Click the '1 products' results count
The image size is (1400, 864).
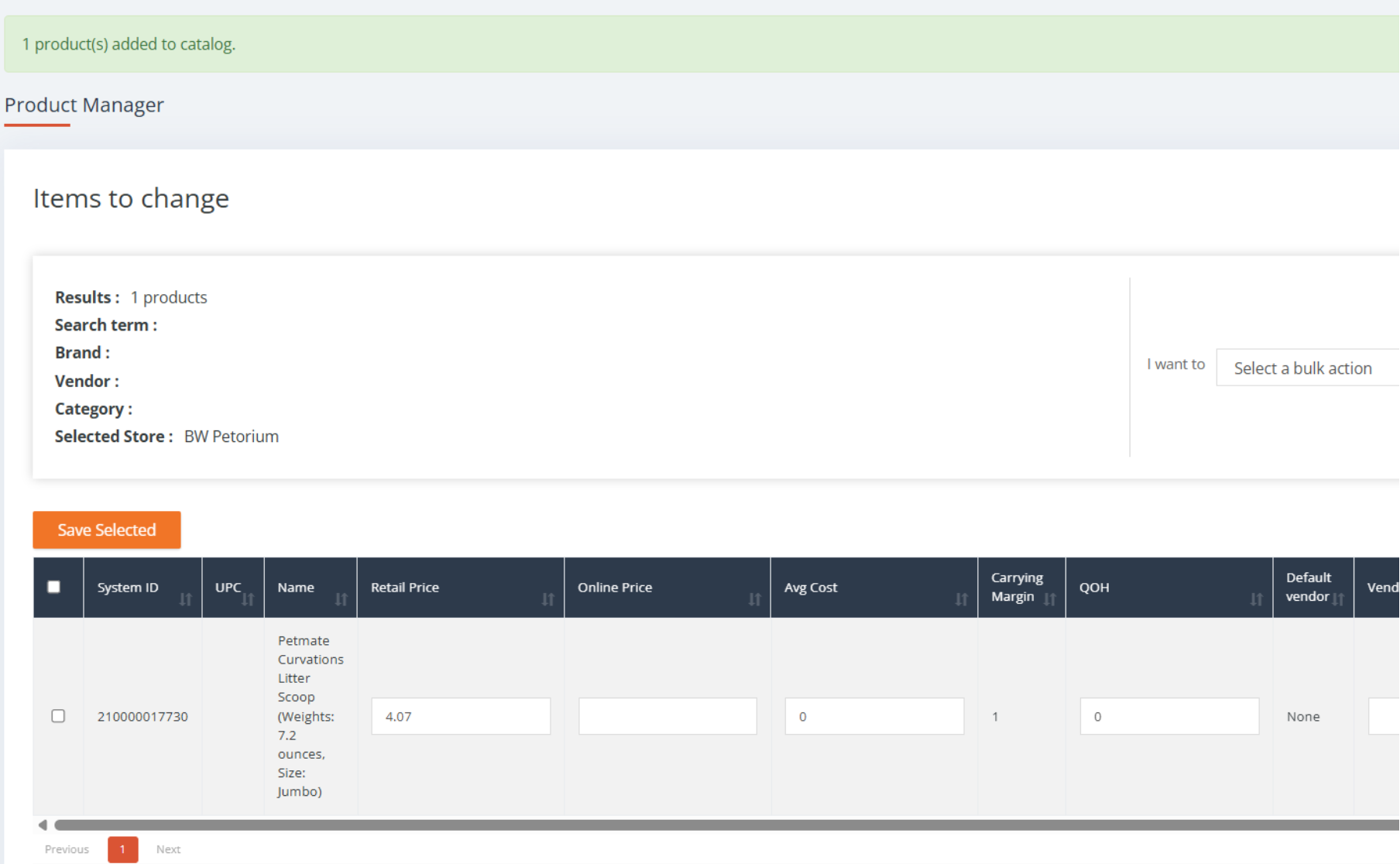[x=169, y=297]
